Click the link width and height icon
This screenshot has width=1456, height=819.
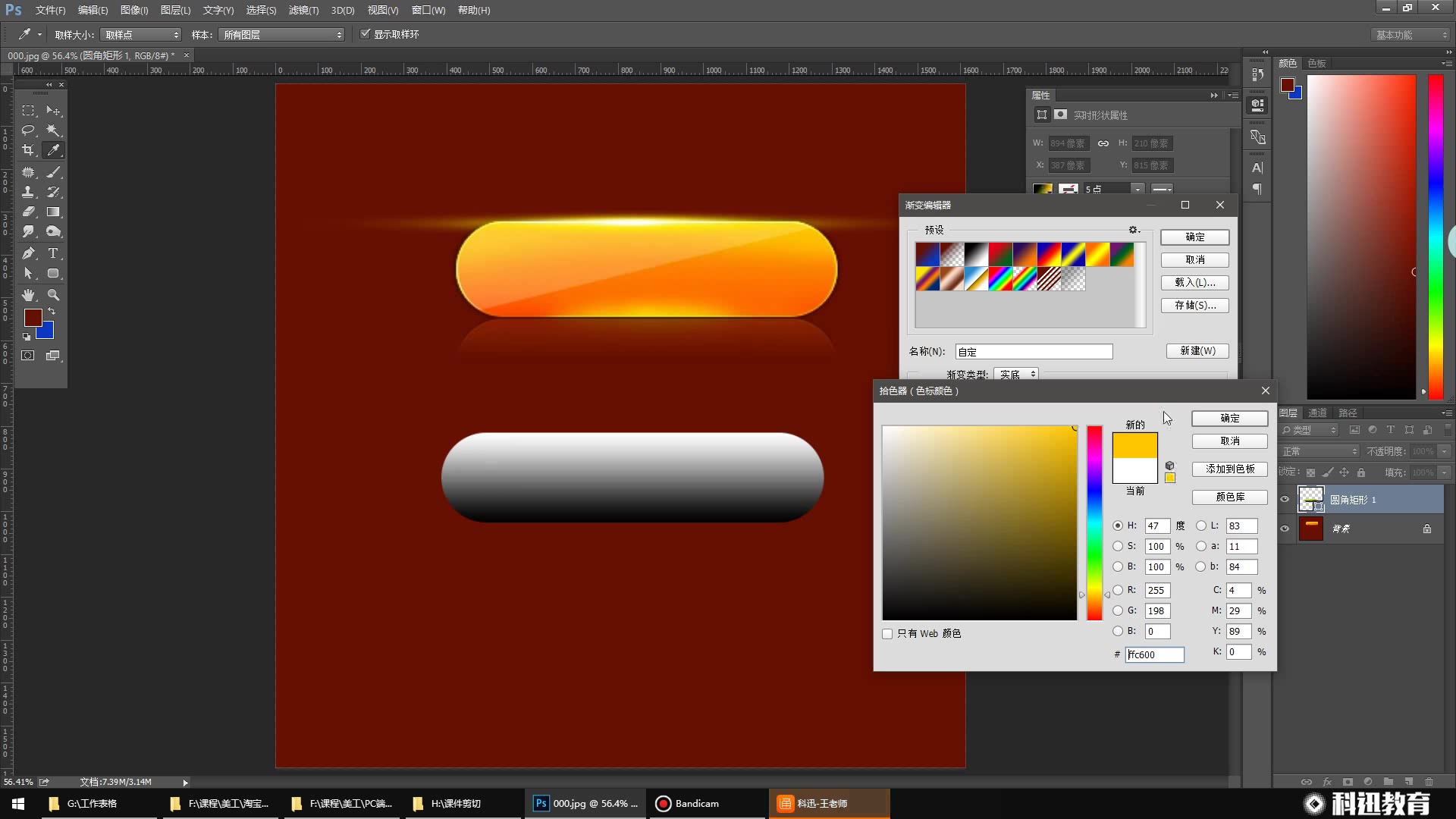click(x=1103, y=143)
